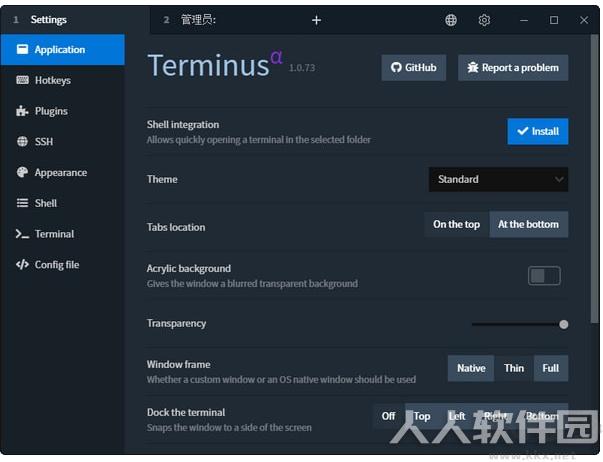The image size is (603, 462).
Task: Click the Terminal prompt icon
Action: 22,234
